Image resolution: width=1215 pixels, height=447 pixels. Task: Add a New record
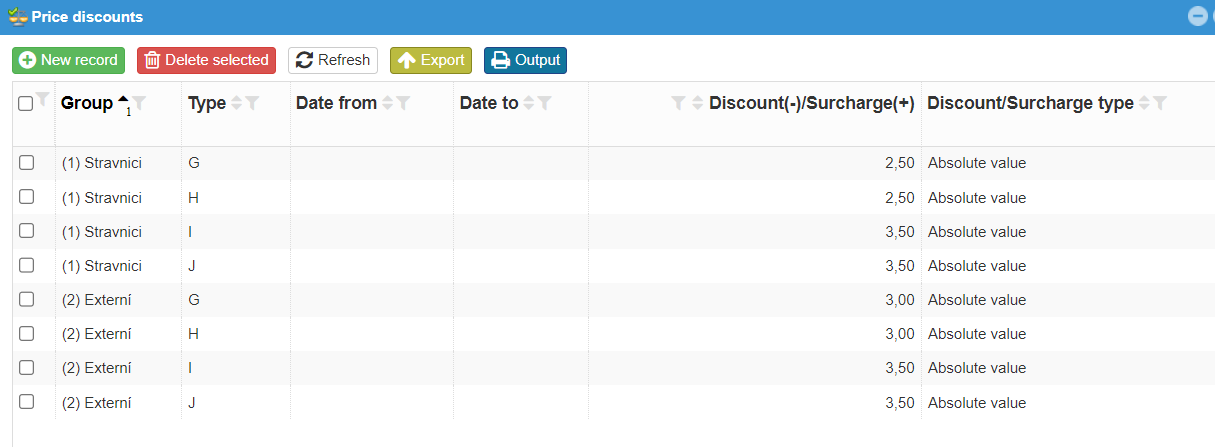click(x=68, y=60)
